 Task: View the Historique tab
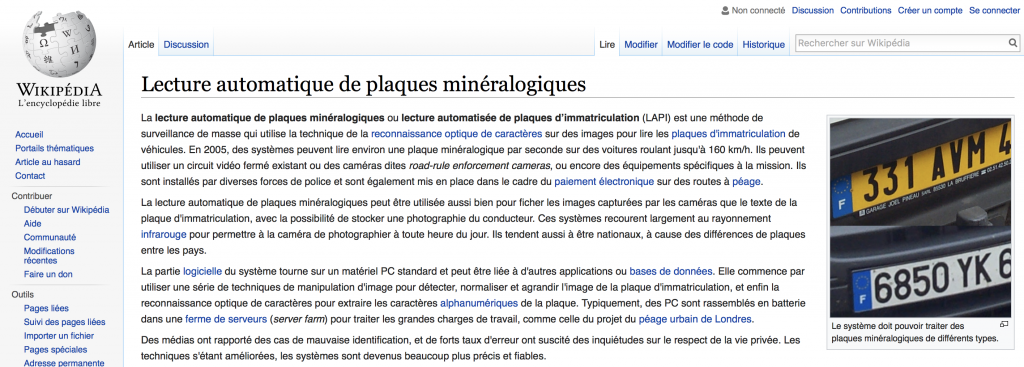[763, 44]
